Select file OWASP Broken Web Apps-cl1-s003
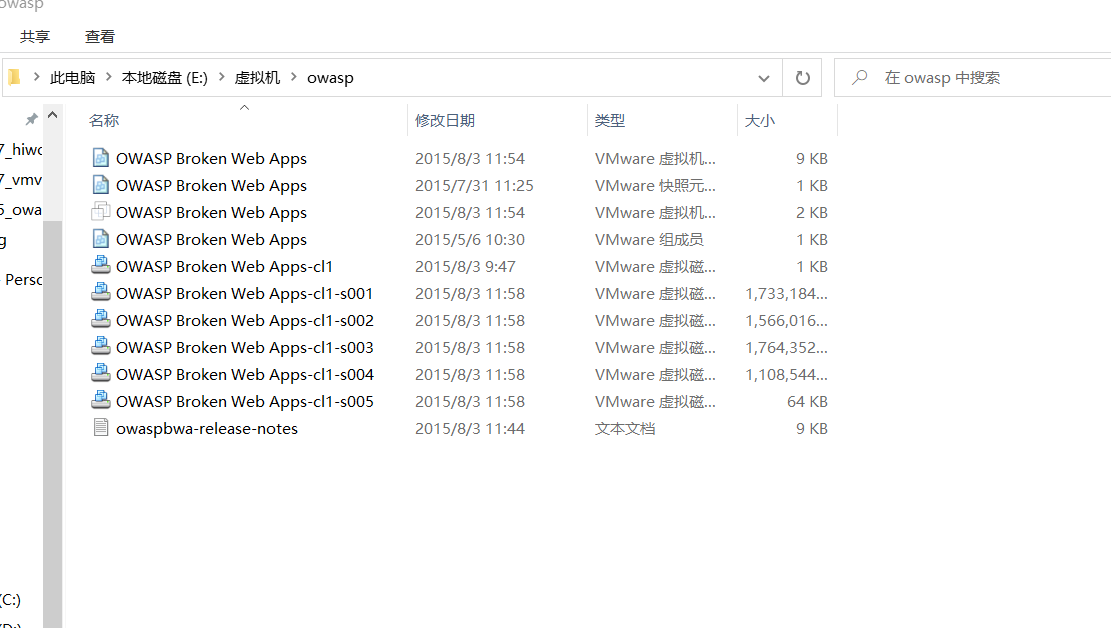 pos(244,347)
